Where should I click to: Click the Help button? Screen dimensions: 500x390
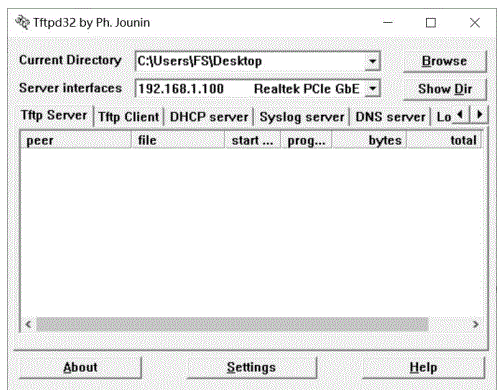(423, 367)
